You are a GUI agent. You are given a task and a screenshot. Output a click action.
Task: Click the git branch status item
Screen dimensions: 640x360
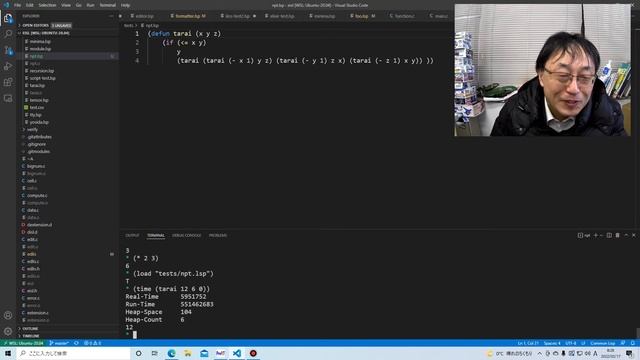coord(59,343)
